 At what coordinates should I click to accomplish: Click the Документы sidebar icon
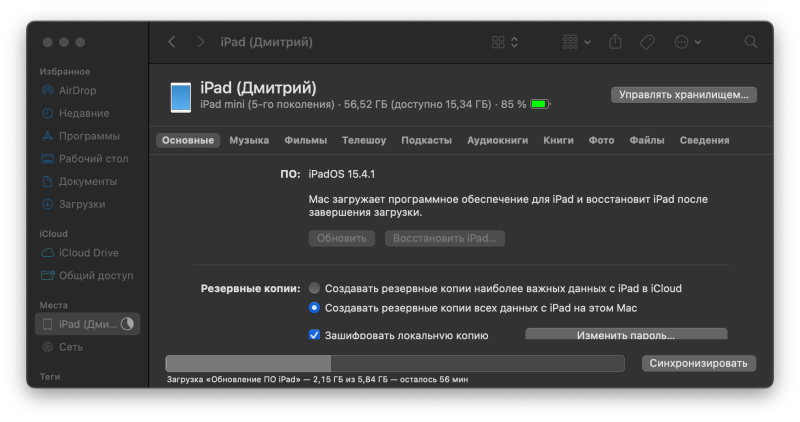coord(47,181)
